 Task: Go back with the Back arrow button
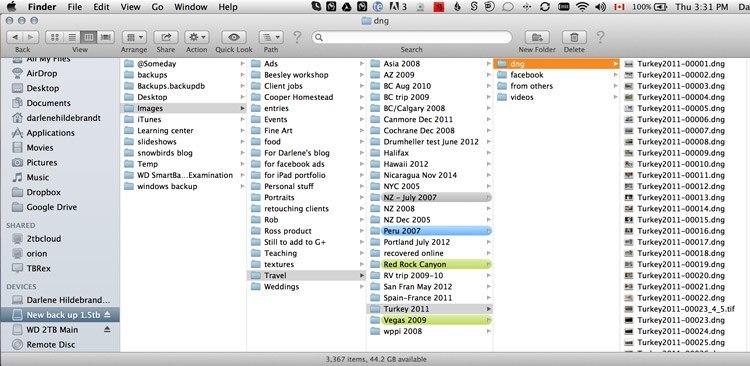[x=15, y=37]
